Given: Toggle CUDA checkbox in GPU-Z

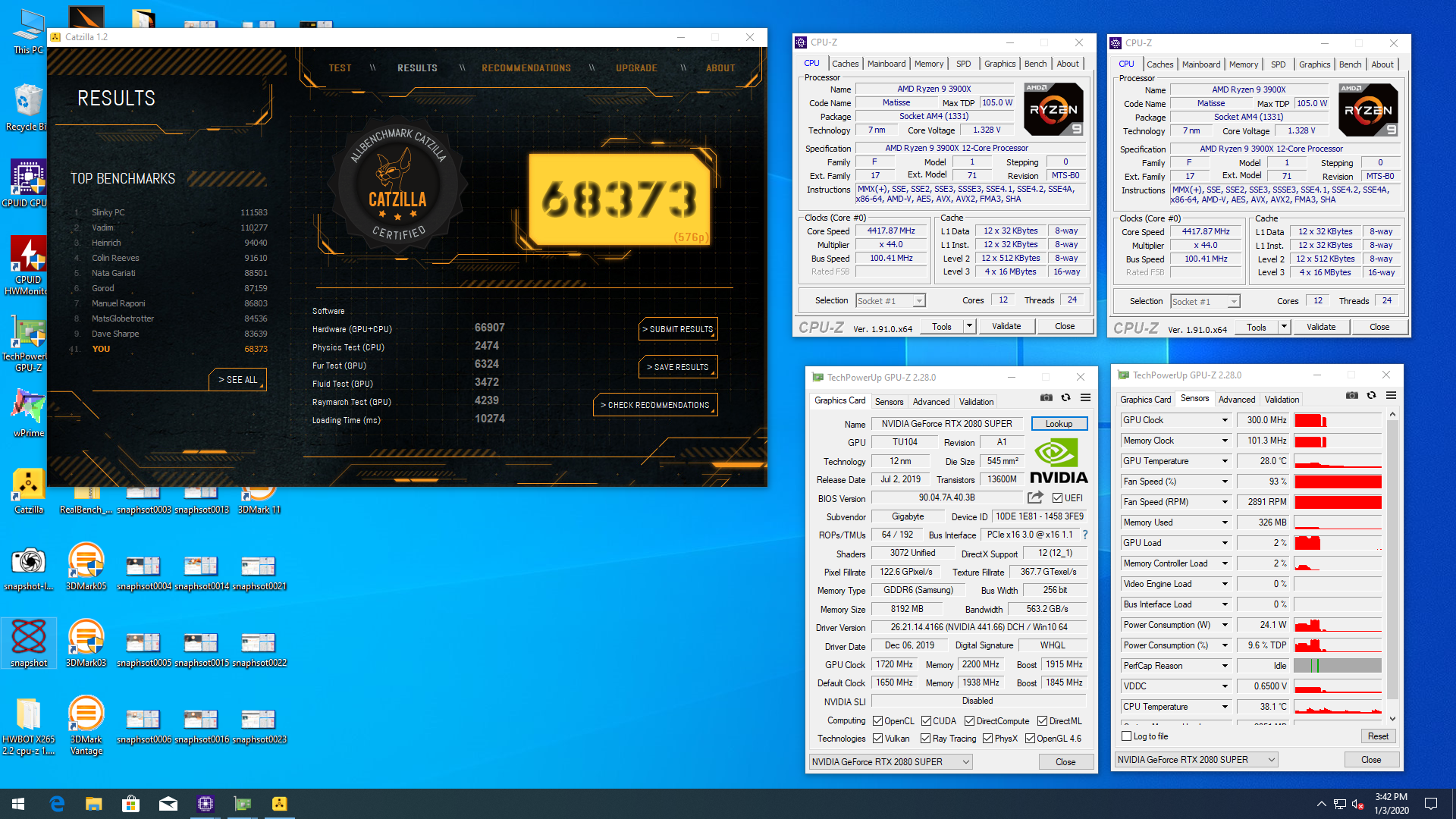Looking at the screenshot, I should point(926,721).
